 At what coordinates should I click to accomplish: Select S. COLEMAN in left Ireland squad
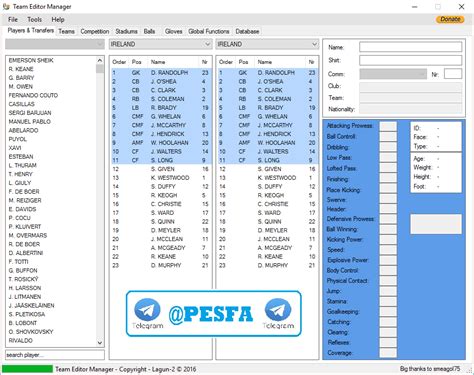pyautogui.click(x=161, y=99)
